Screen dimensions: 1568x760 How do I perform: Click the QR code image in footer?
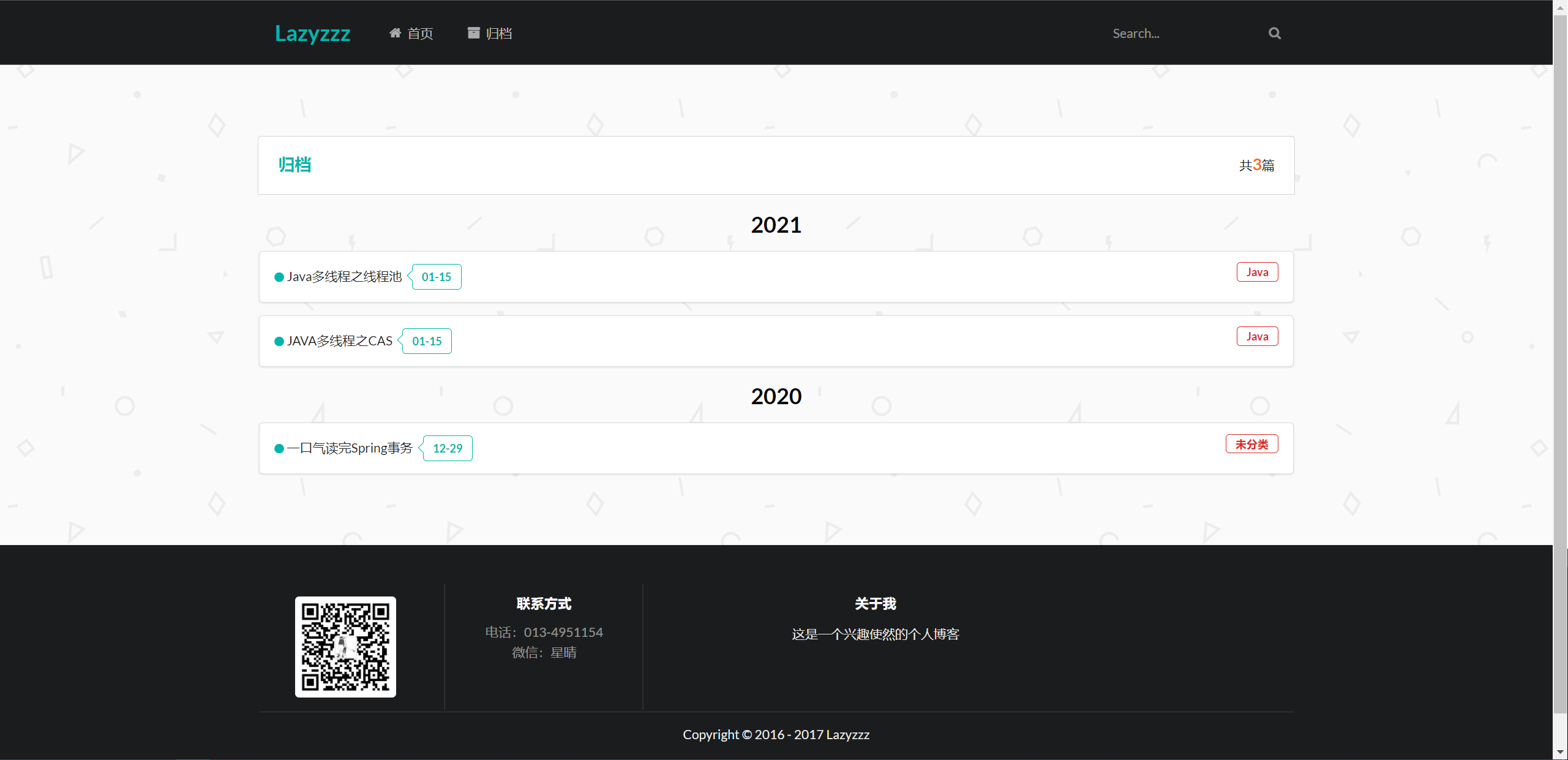pyautogui.click(x=345, y=647)
